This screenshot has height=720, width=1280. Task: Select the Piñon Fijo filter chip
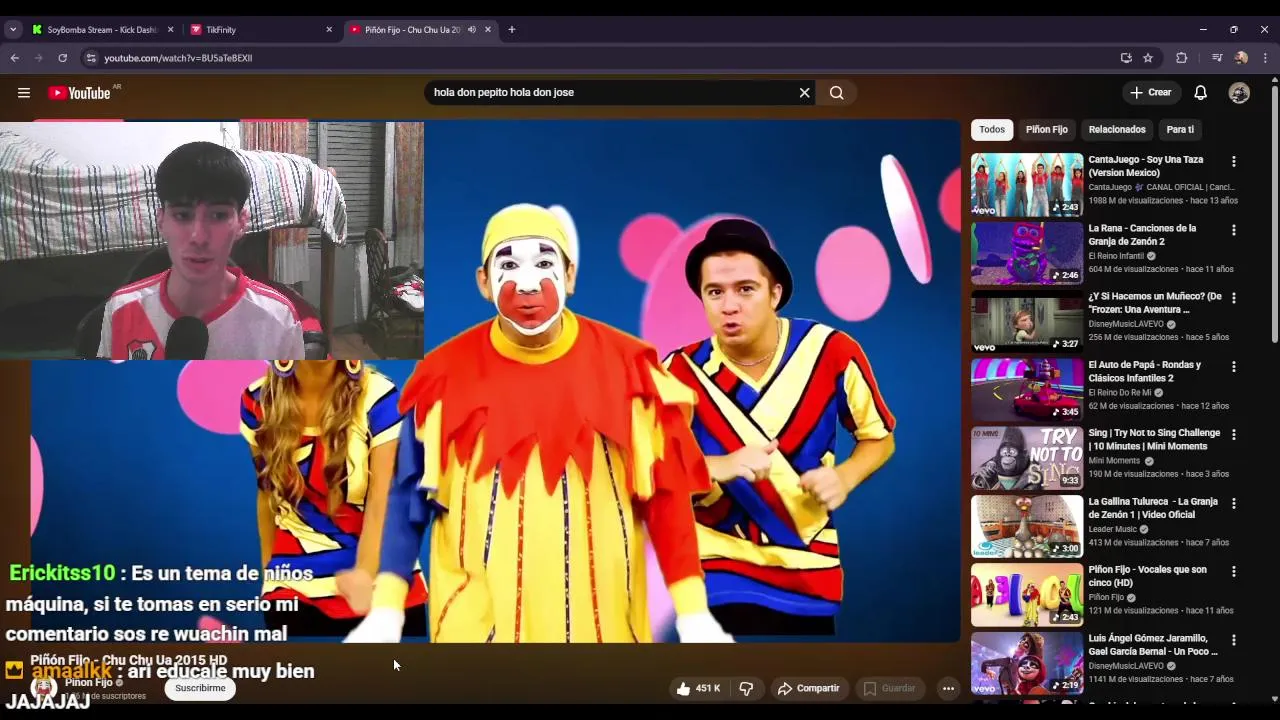[1047, 130]
